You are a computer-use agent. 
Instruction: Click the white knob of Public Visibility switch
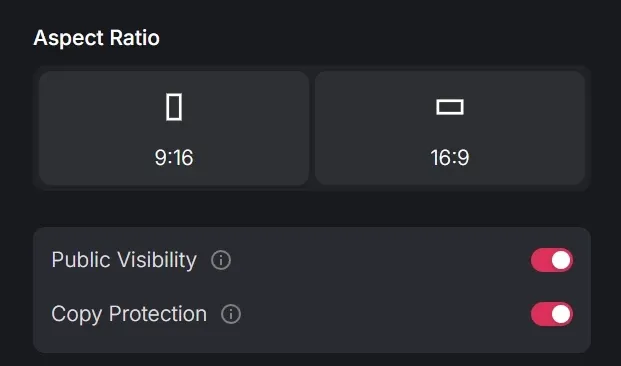click(x=561, y=260)
